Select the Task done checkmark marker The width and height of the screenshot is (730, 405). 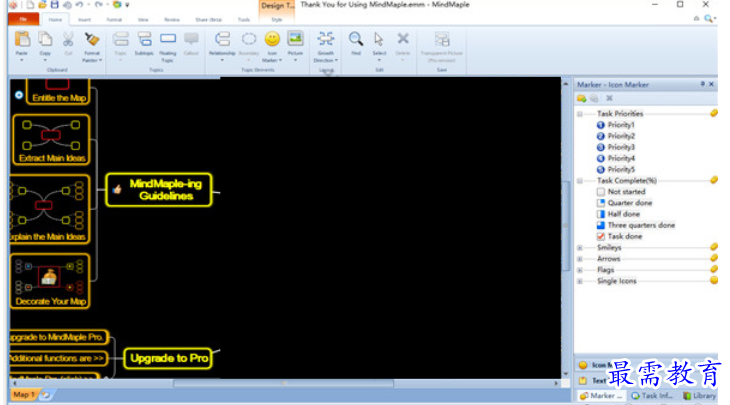pos(601,236)
